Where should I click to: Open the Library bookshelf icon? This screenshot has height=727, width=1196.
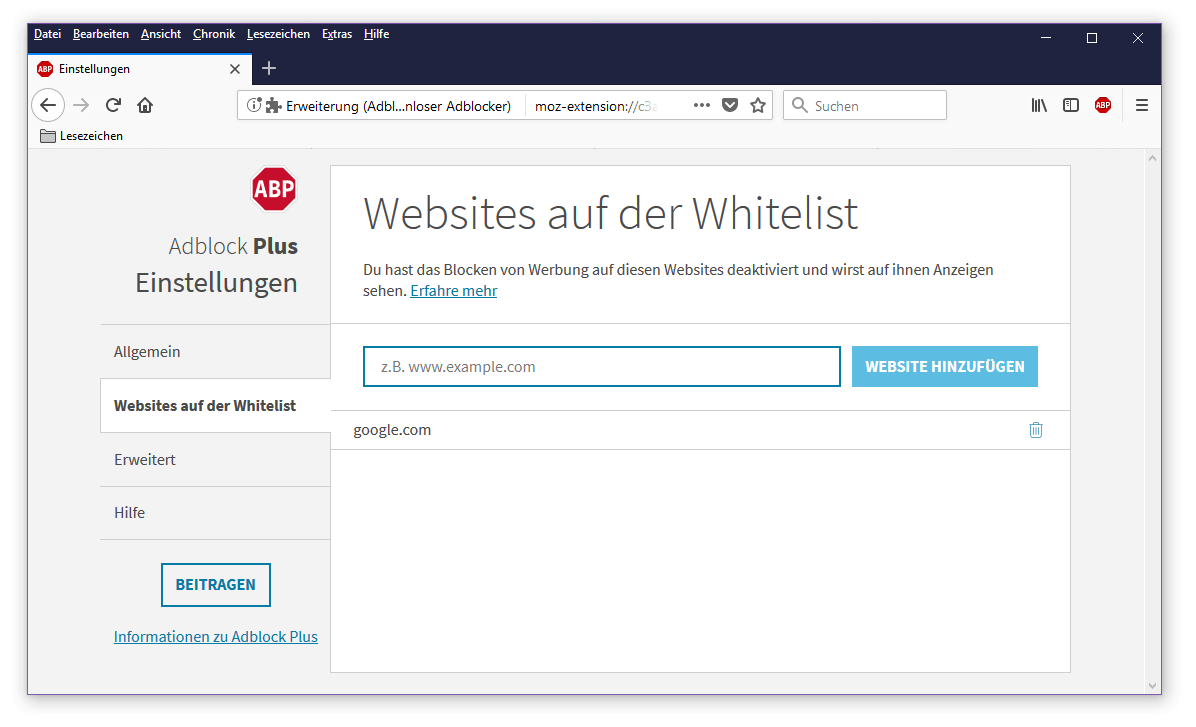point(1039,105)
